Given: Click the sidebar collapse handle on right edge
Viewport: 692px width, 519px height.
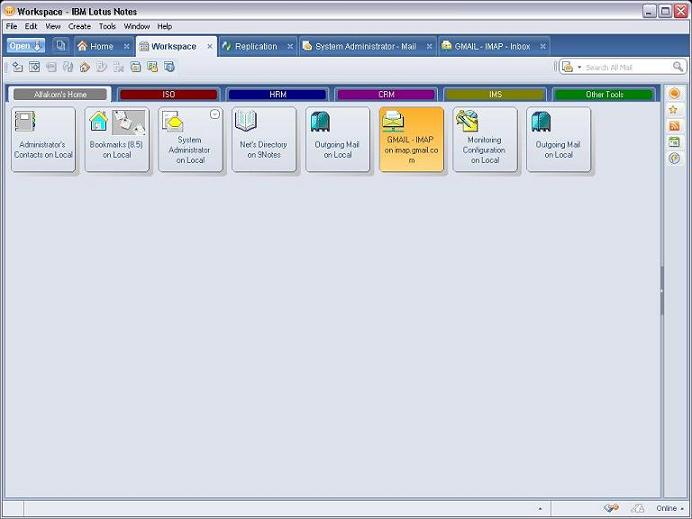Looking at the screenshot, I should pyautogui.click(x=662, y=291).
